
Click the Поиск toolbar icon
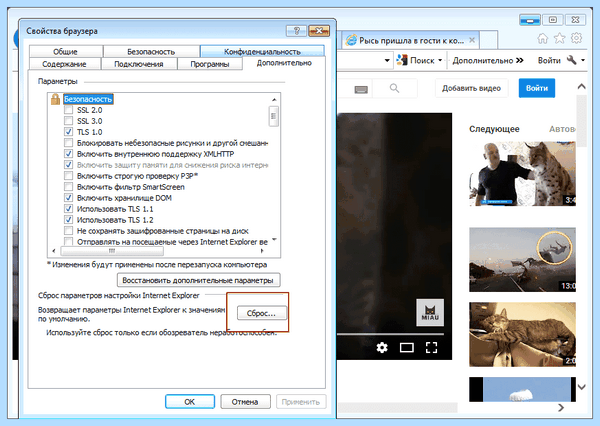[402, 60]
